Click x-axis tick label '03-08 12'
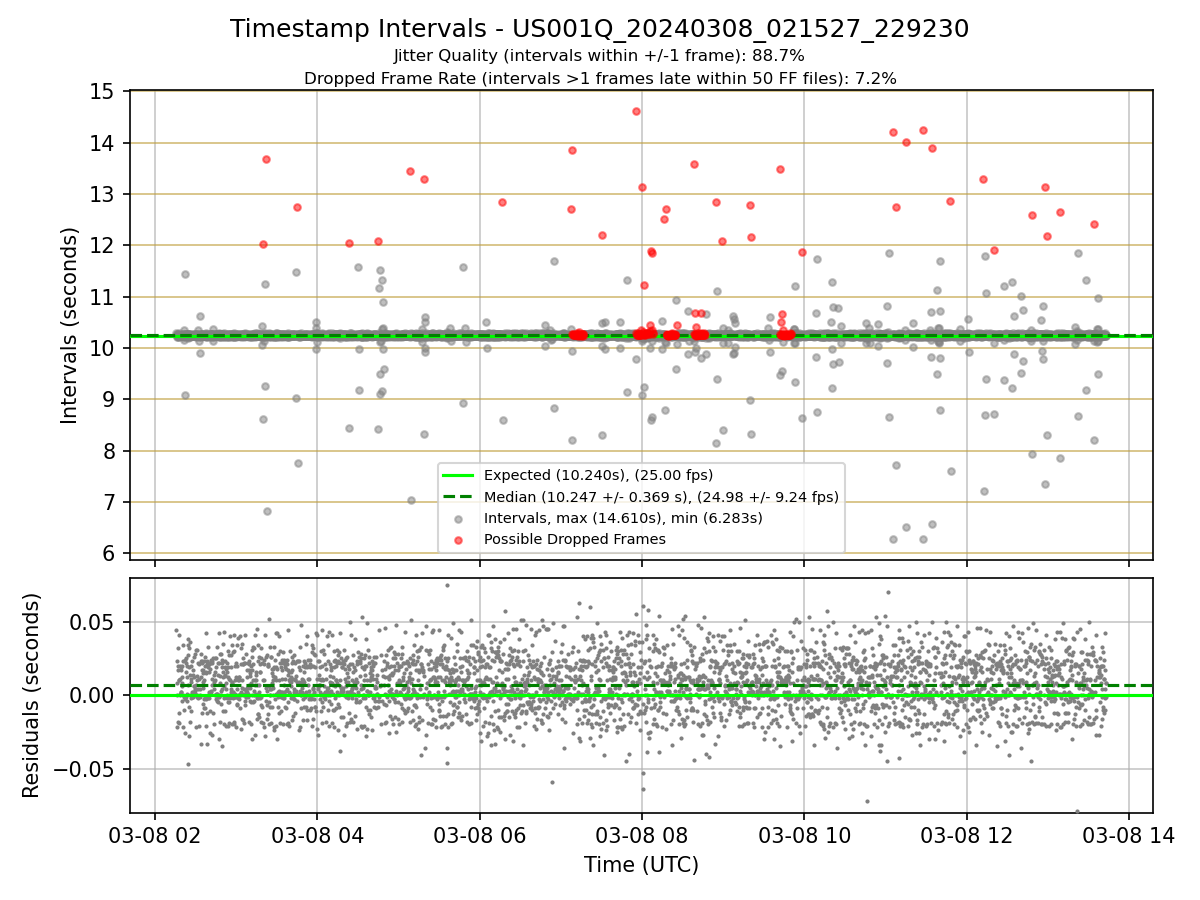 pyautogui.click(x=966, y=835)
